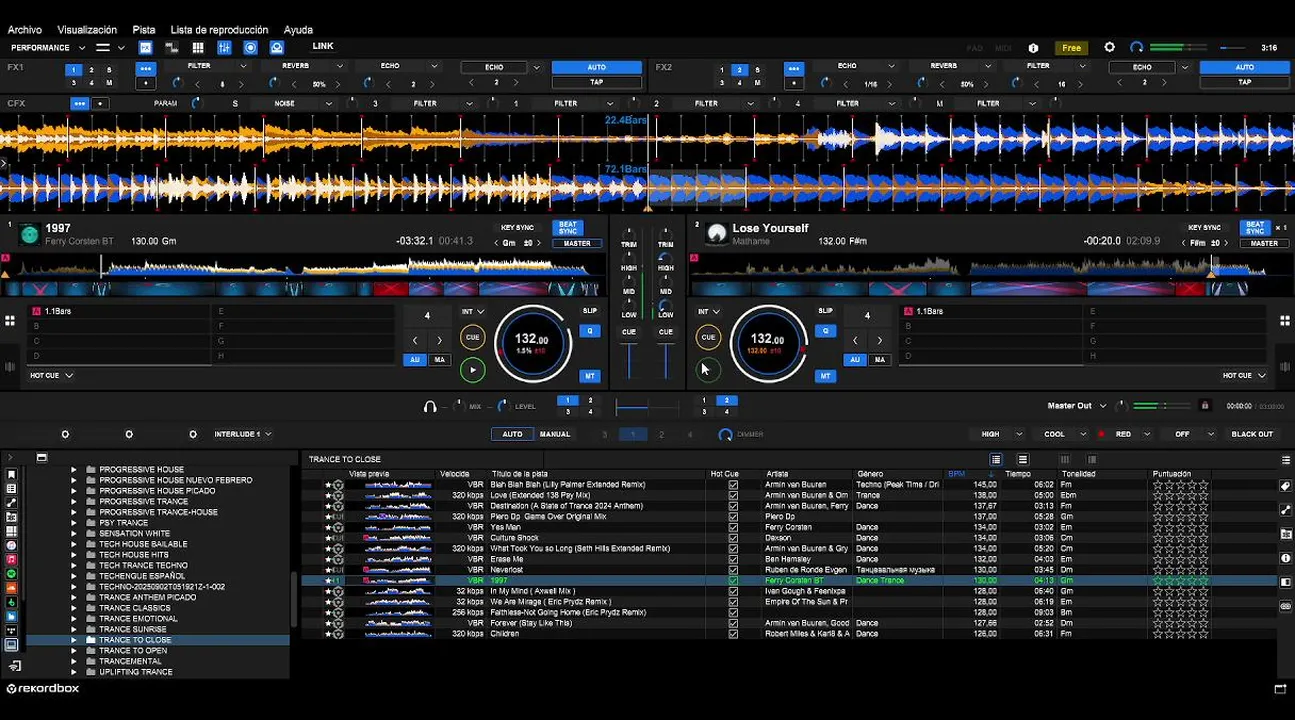Toggle the FX panel icon in top toolbar
The width and height of the screenshot is (1295, 720).
tap(146, 47)
